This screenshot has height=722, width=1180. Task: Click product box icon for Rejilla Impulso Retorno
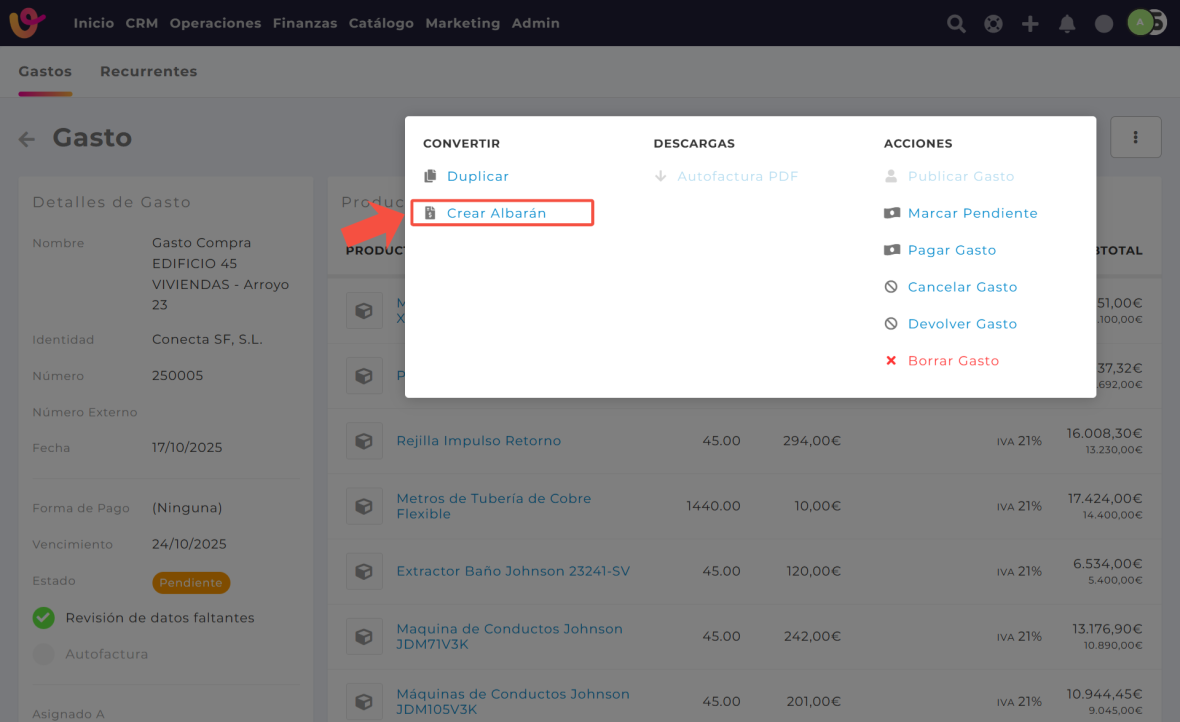(x=364, y=441)
